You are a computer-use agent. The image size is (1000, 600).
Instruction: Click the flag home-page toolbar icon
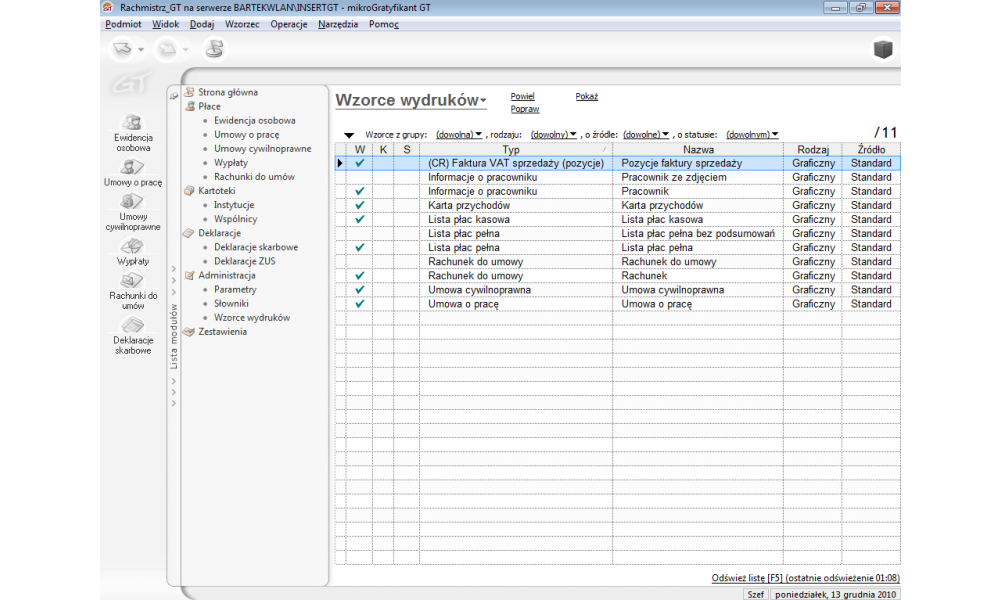214,48
